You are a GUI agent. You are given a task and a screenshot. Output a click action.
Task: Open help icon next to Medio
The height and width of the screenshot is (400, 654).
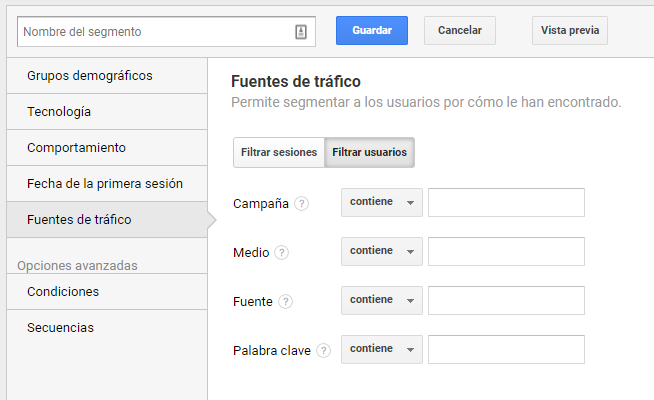pyautogui.click(x=282, y=252)
